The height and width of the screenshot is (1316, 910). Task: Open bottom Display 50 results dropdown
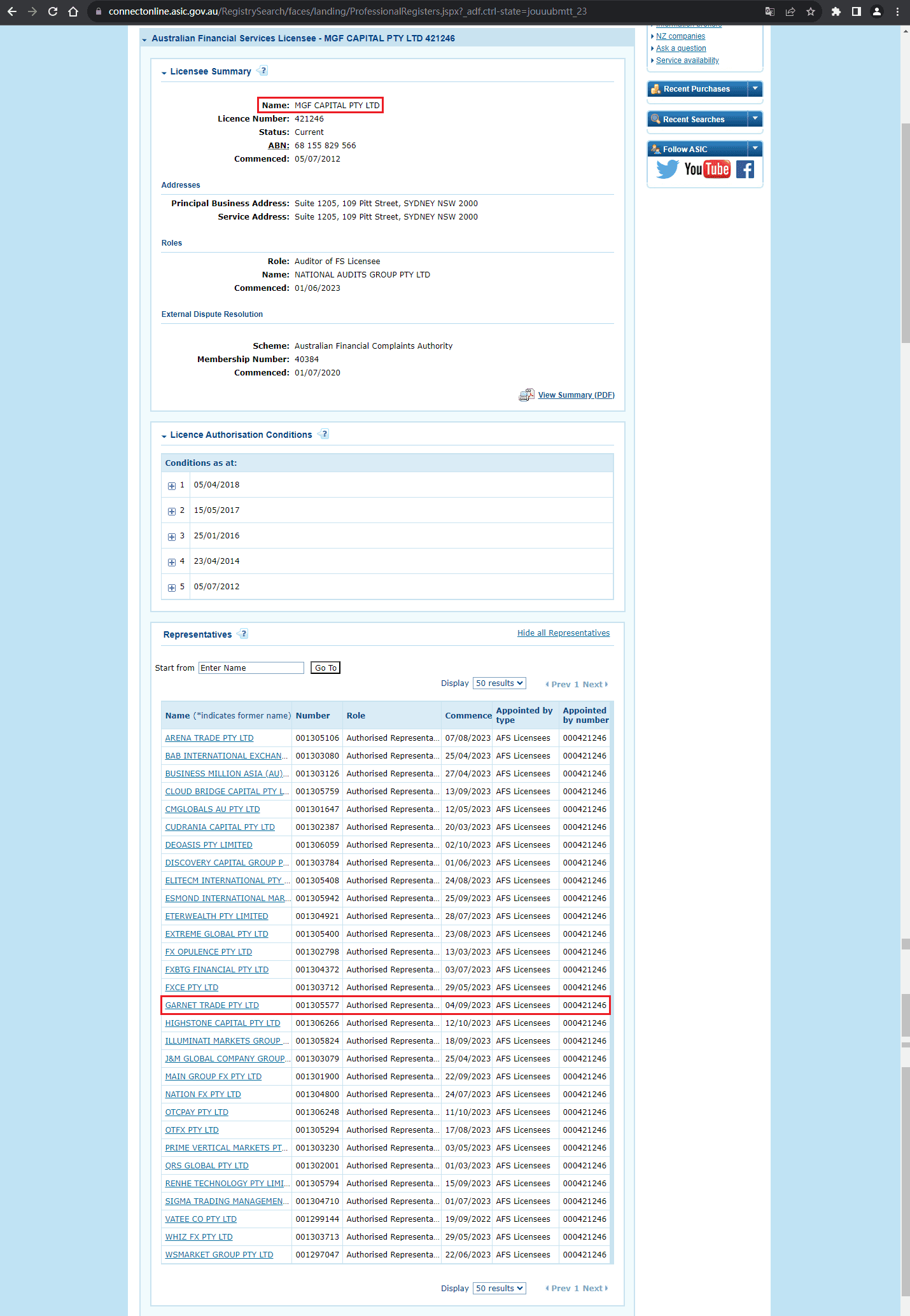click(x=500, y=1288)
